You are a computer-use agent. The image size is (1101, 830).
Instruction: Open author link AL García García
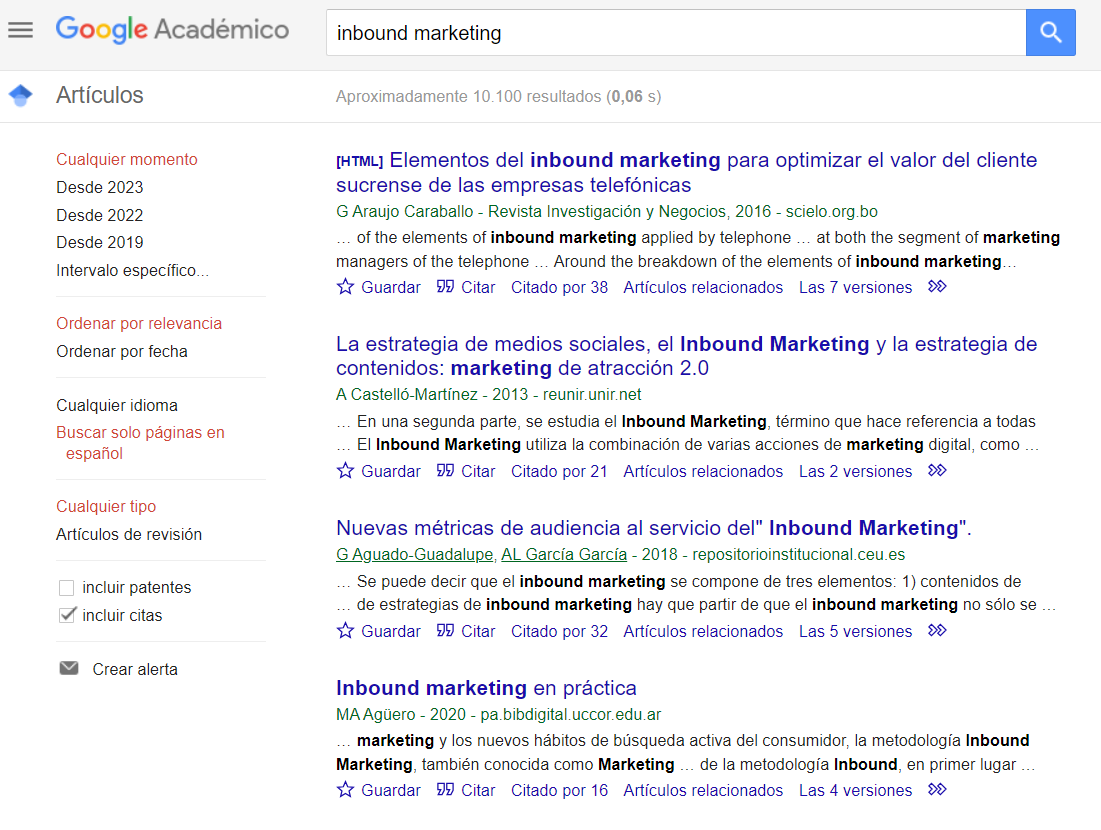[x=564, y=555]
